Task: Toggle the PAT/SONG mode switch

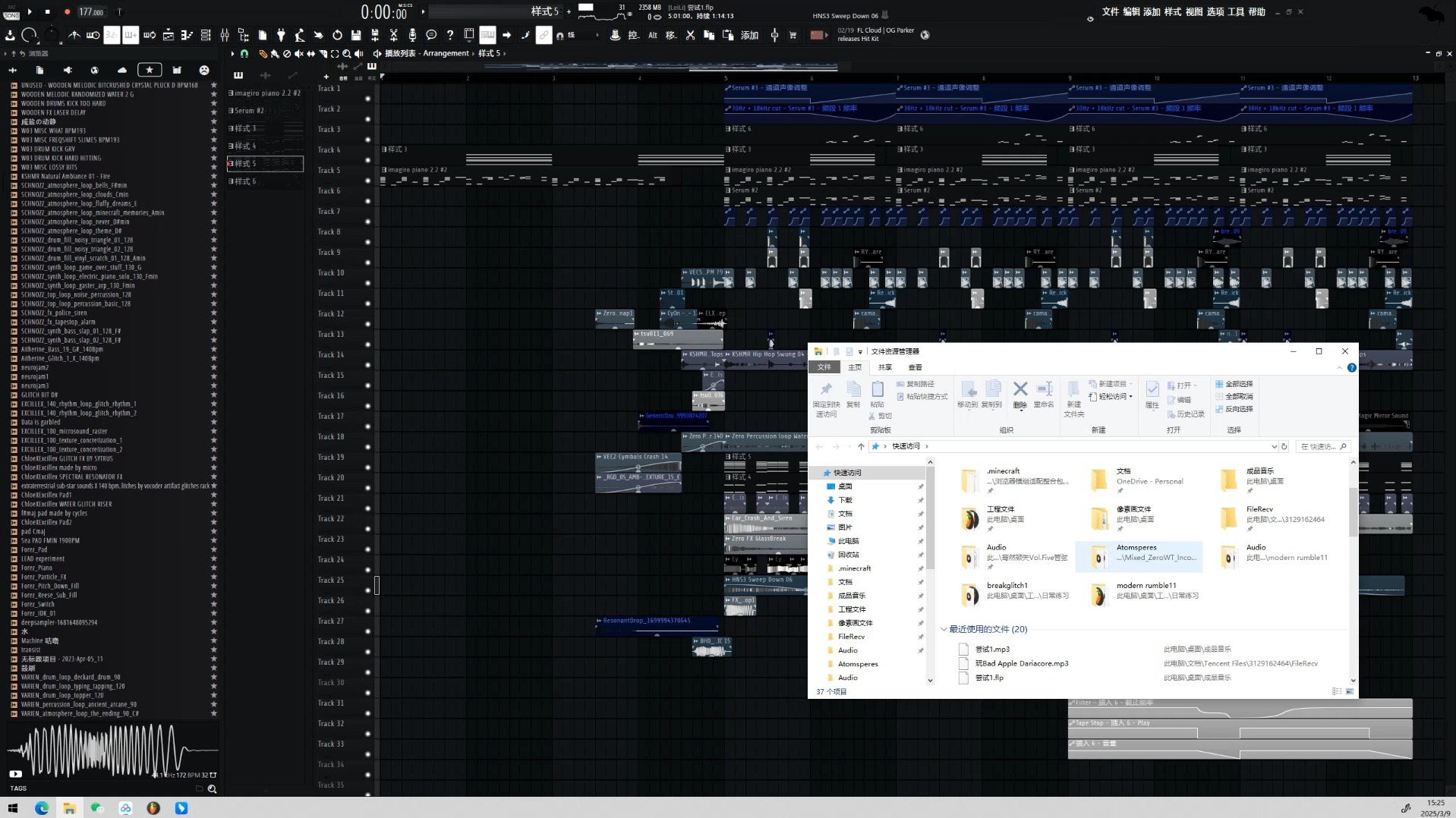Action: coord(11,11)
